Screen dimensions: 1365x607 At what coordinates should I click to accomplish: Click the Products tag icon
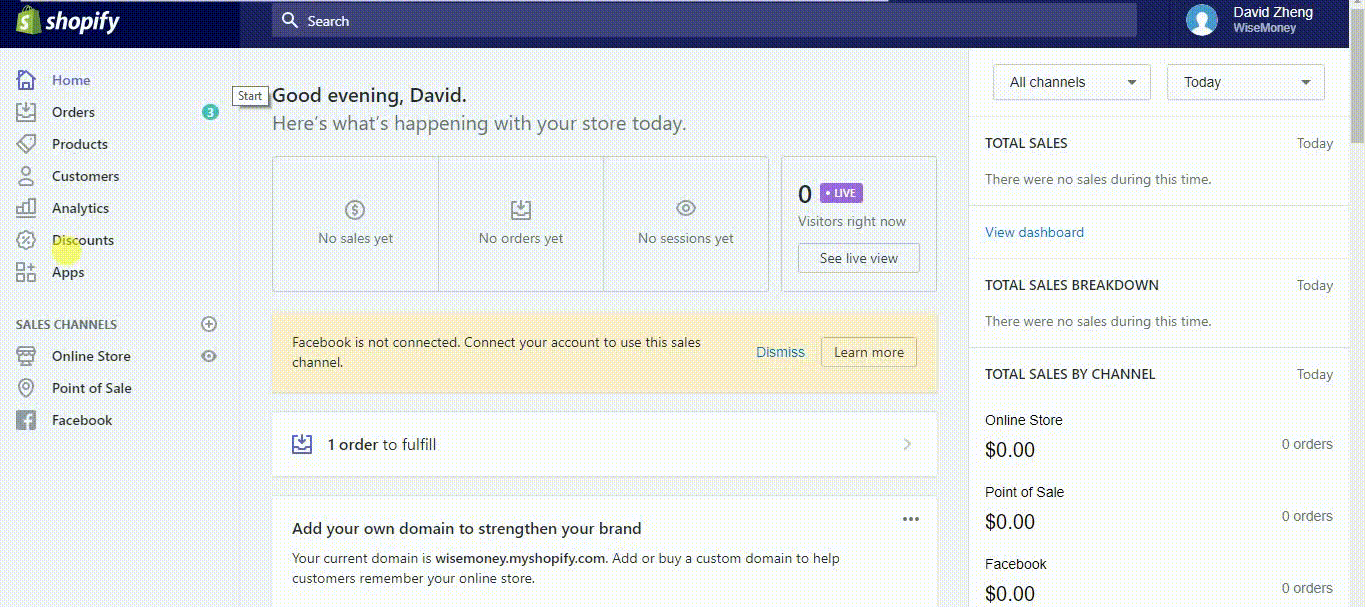[x=26, y=144]
